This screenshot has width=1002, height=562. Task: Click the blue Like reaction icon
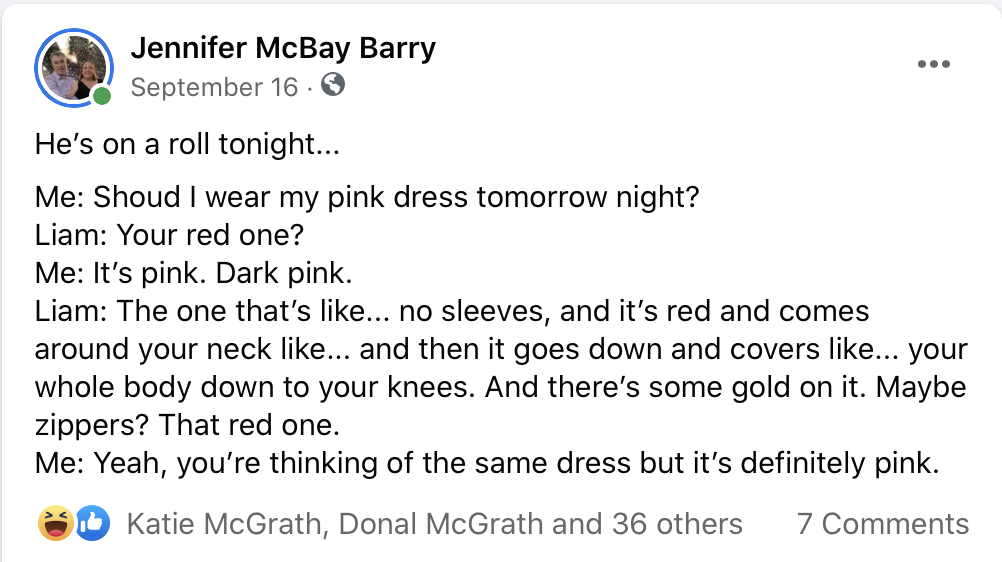(92, 523)
